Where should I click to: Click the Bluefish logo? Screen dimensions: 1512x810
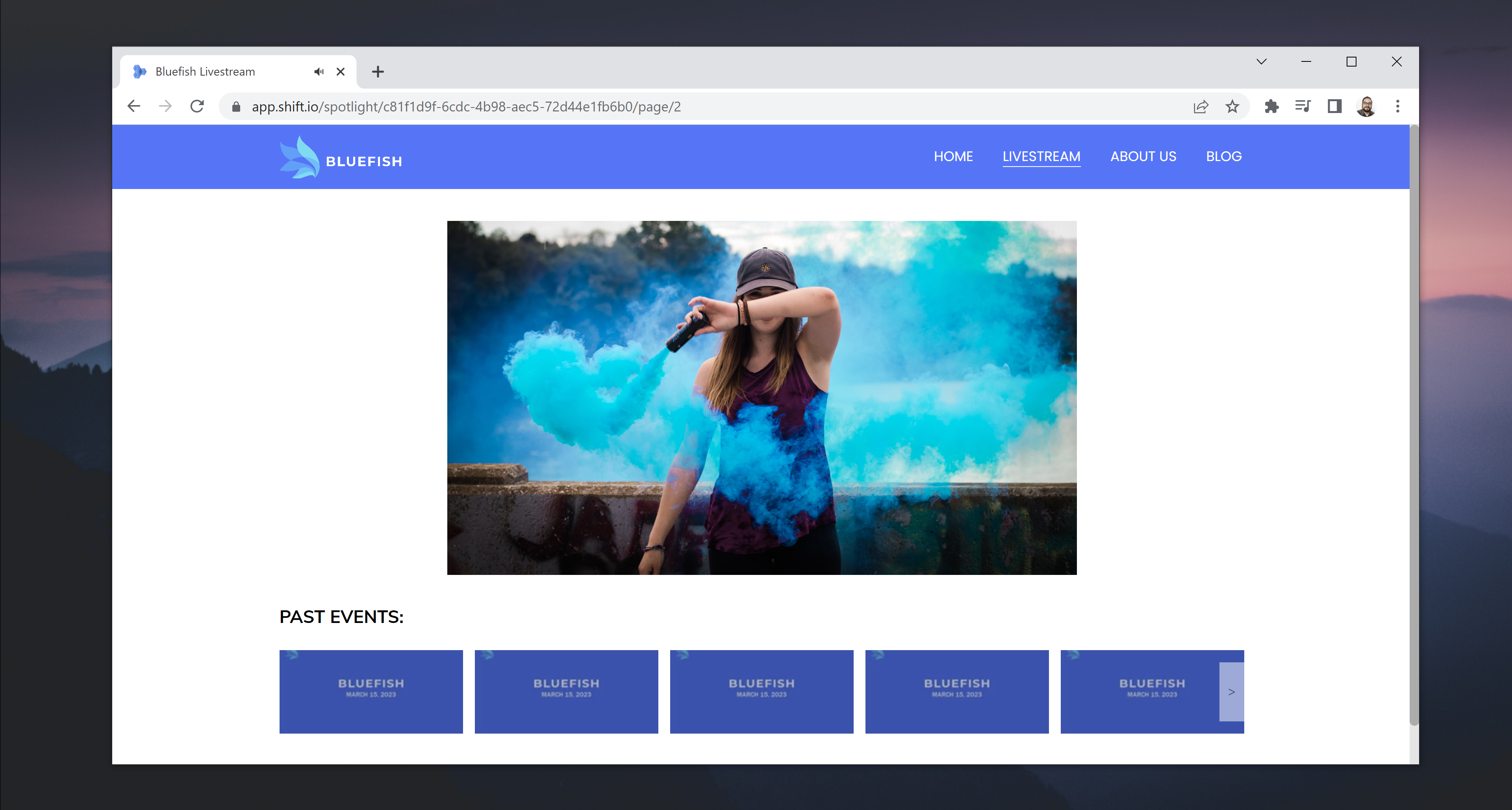click(x=341, y=158)
